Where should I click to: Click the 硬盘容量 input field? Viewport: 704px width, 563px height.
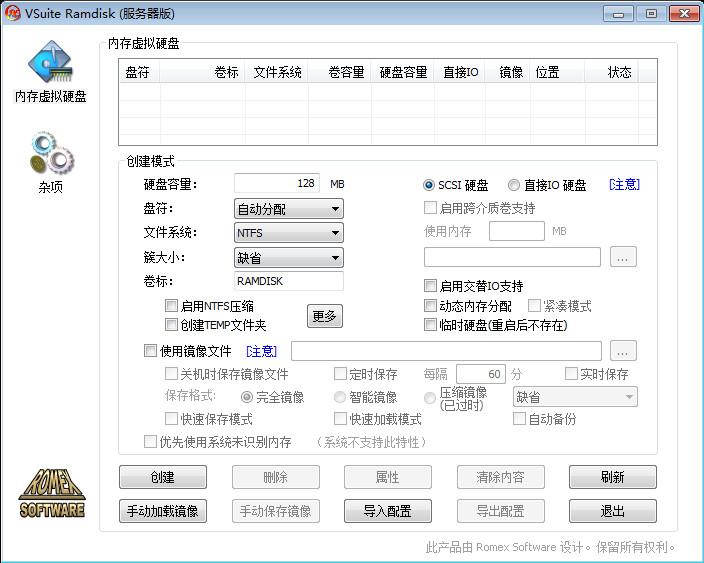[277, 184]
